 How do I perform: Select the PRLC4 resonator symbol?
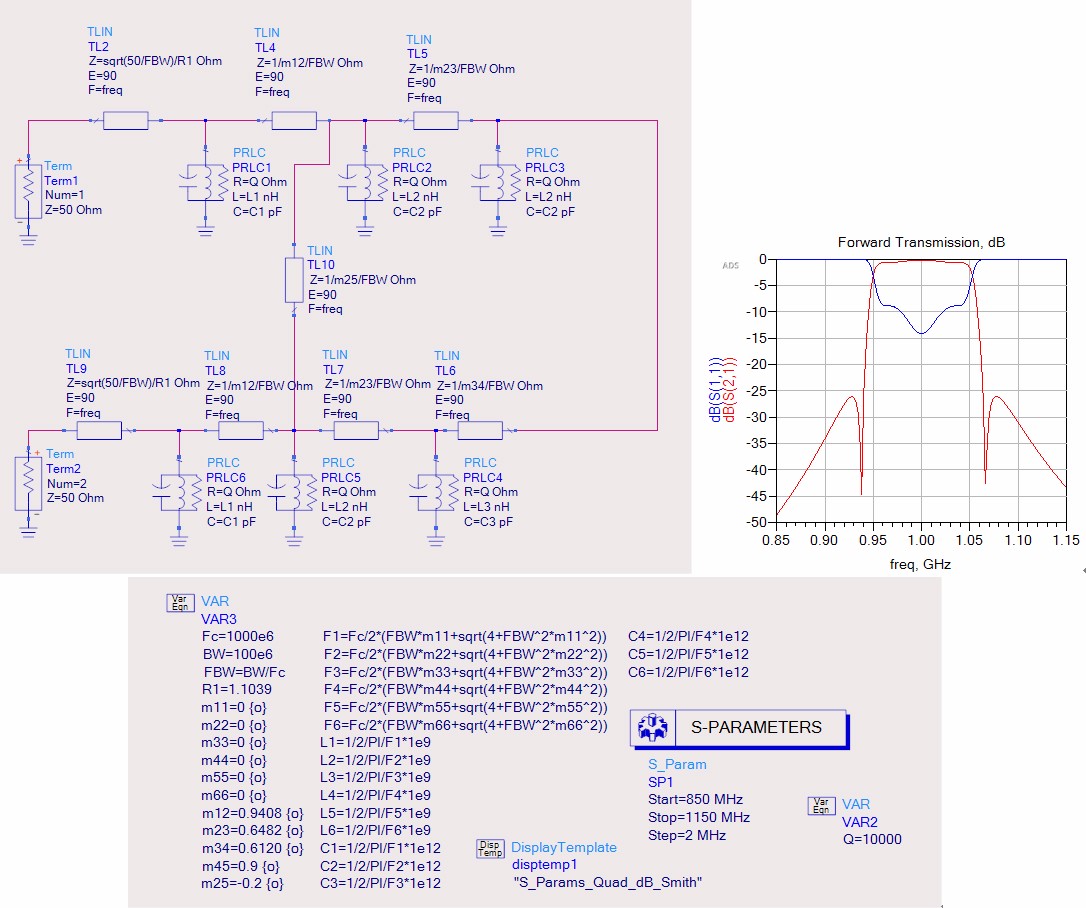tap(435, 492)
